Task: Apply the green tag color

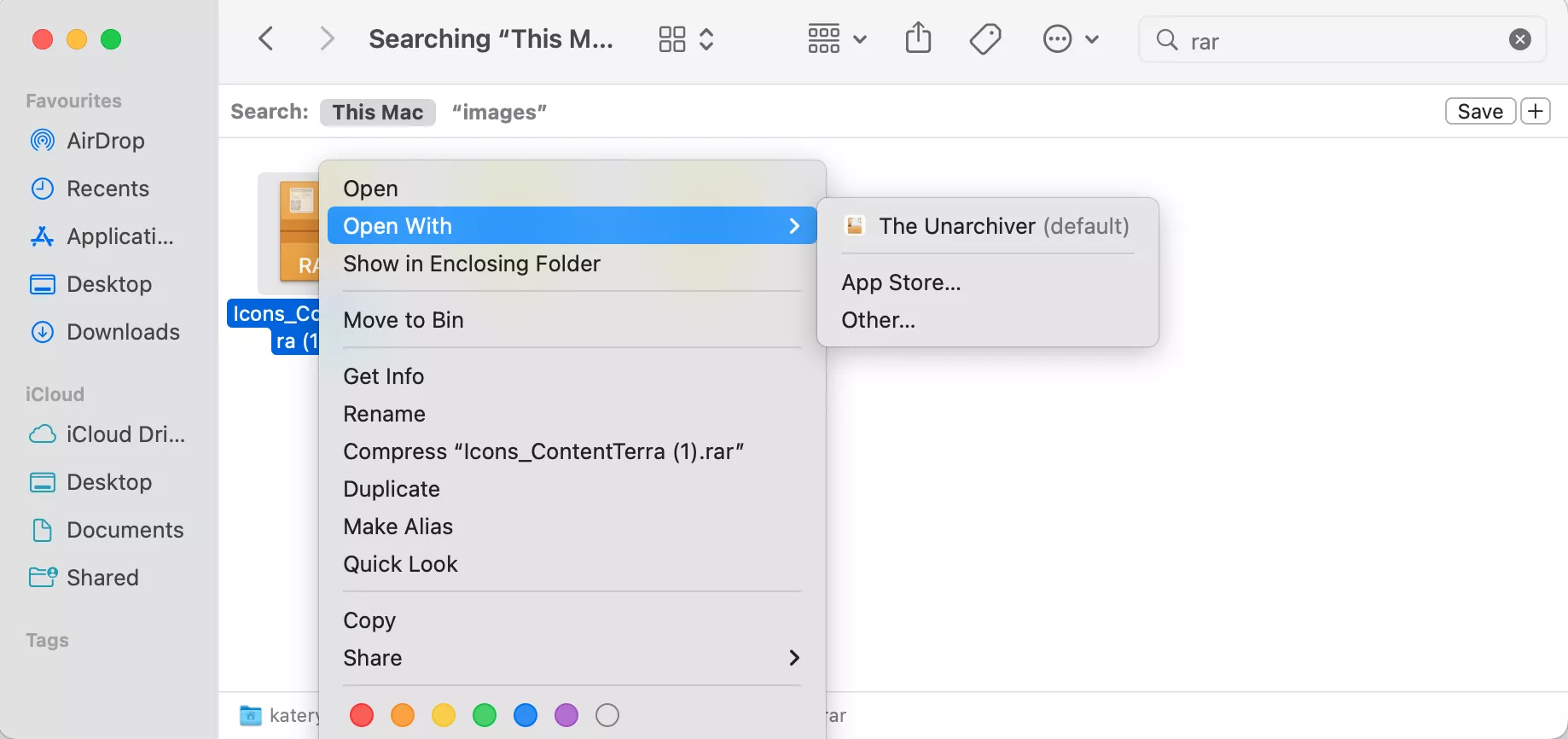Action: [485, 715]
